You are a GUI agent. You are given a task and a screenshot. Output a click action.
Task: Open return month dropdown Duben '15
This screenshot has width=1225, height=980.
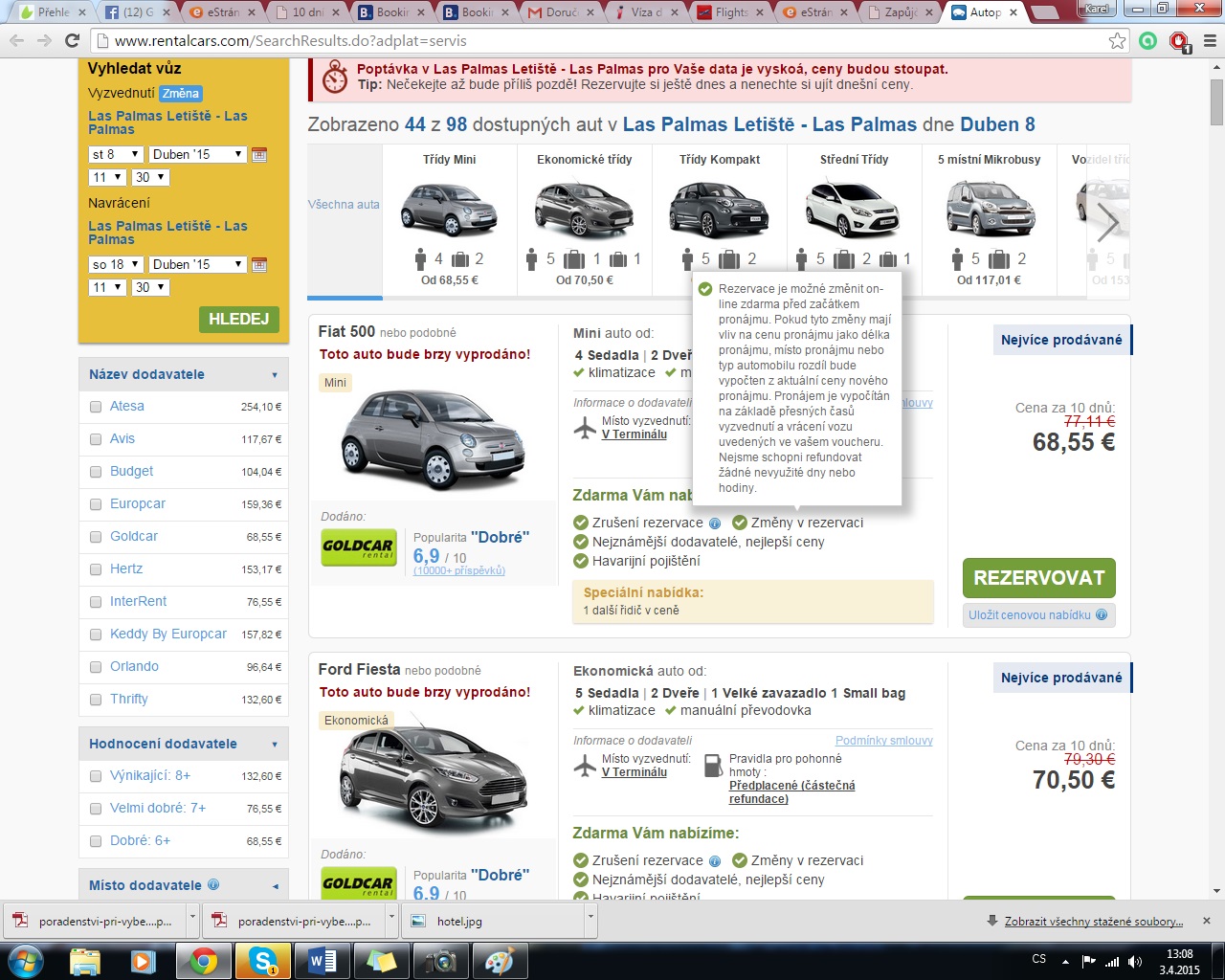tap(197, 264)
